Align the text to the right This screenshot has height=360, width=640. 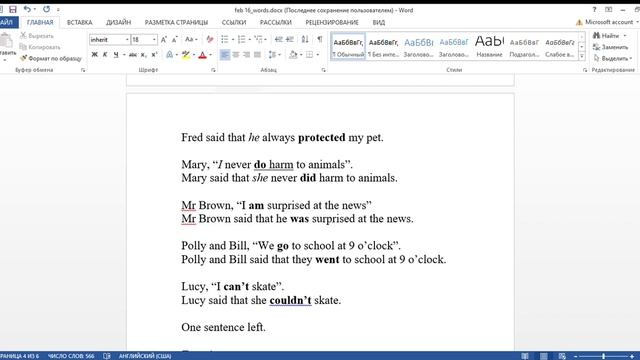247,55
